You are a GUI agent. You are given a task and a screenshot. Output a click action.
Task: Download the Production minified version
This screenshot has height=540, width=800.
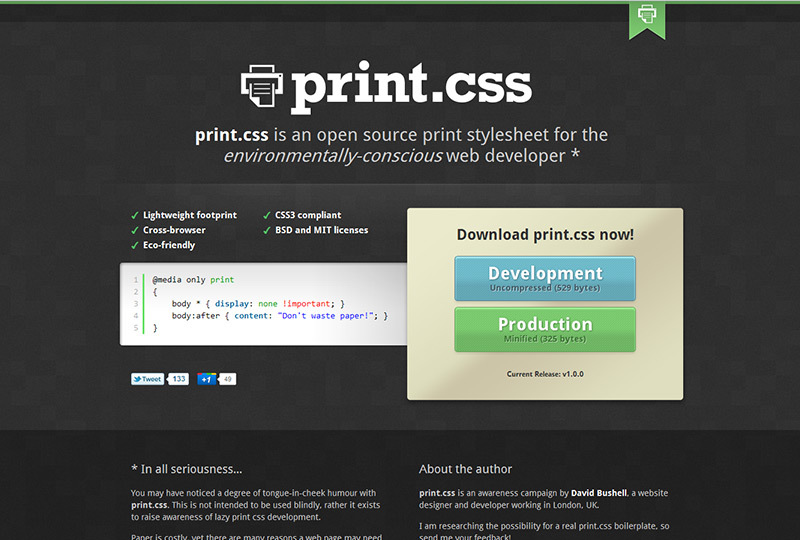click(545, 330)
